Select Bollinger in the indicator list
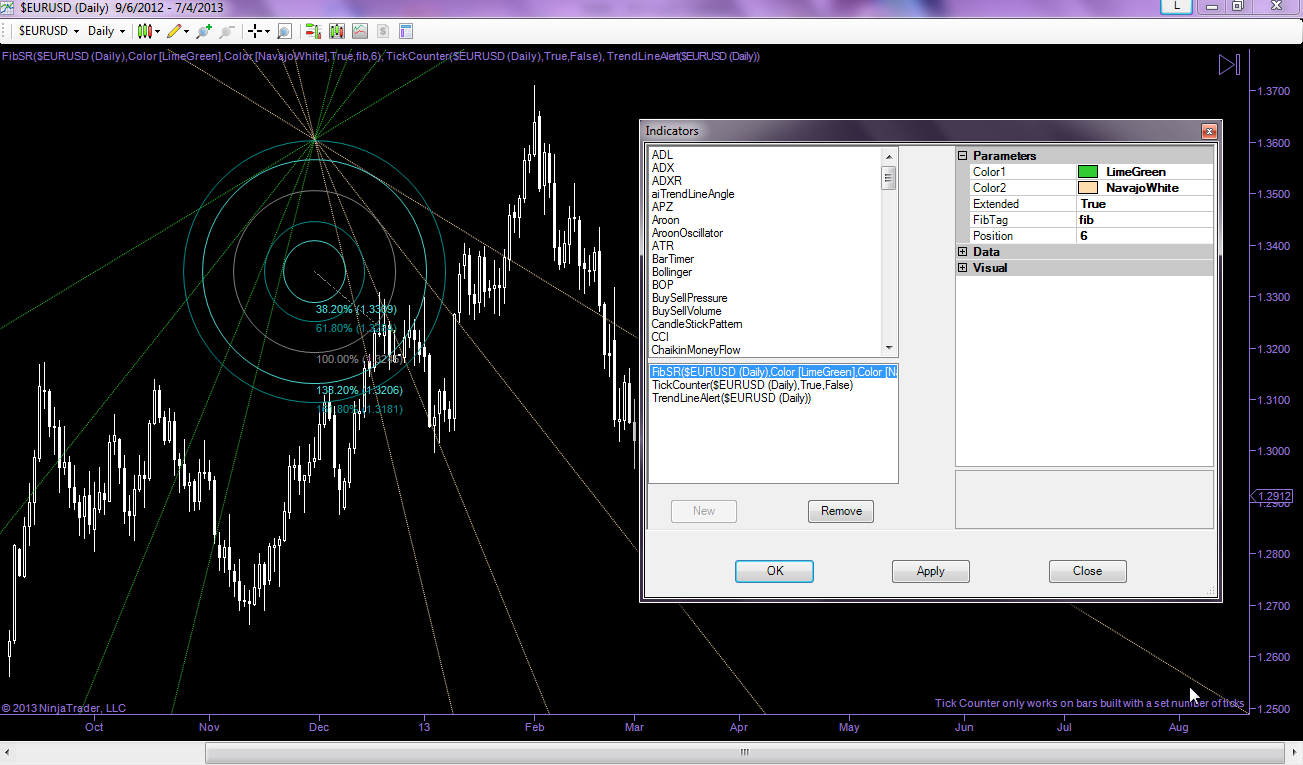Image resolution: width=1303 pixels, height=765 pixels. [672, 272]
